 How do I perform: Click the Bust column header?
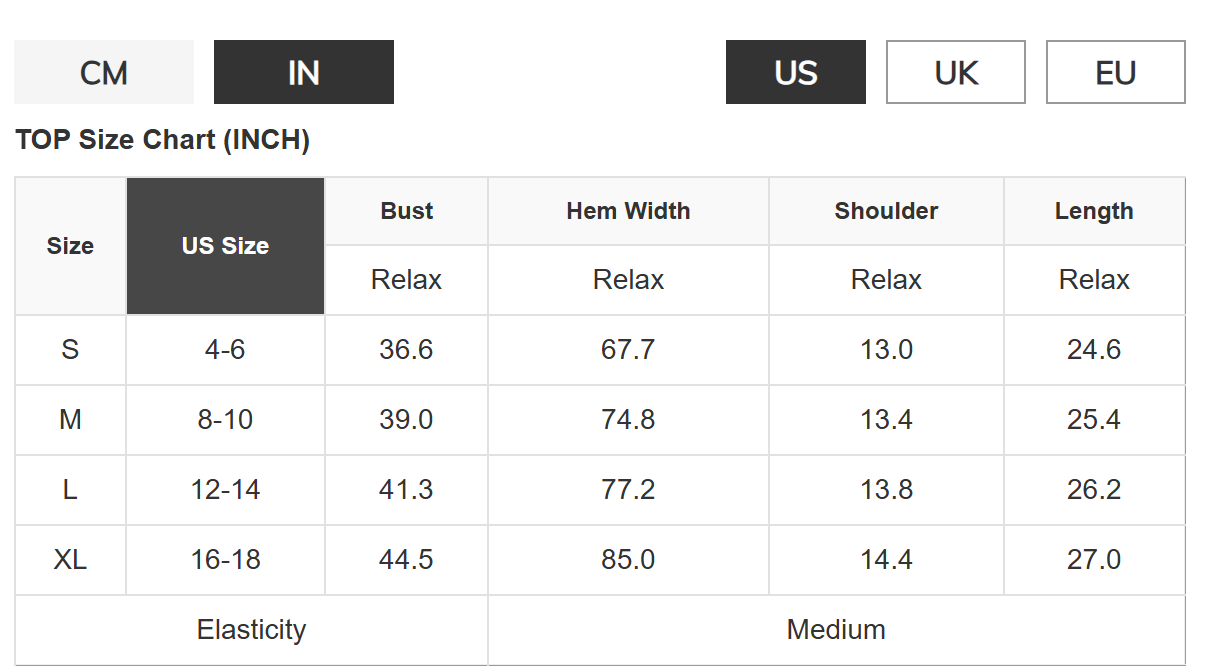coord(407,211)
